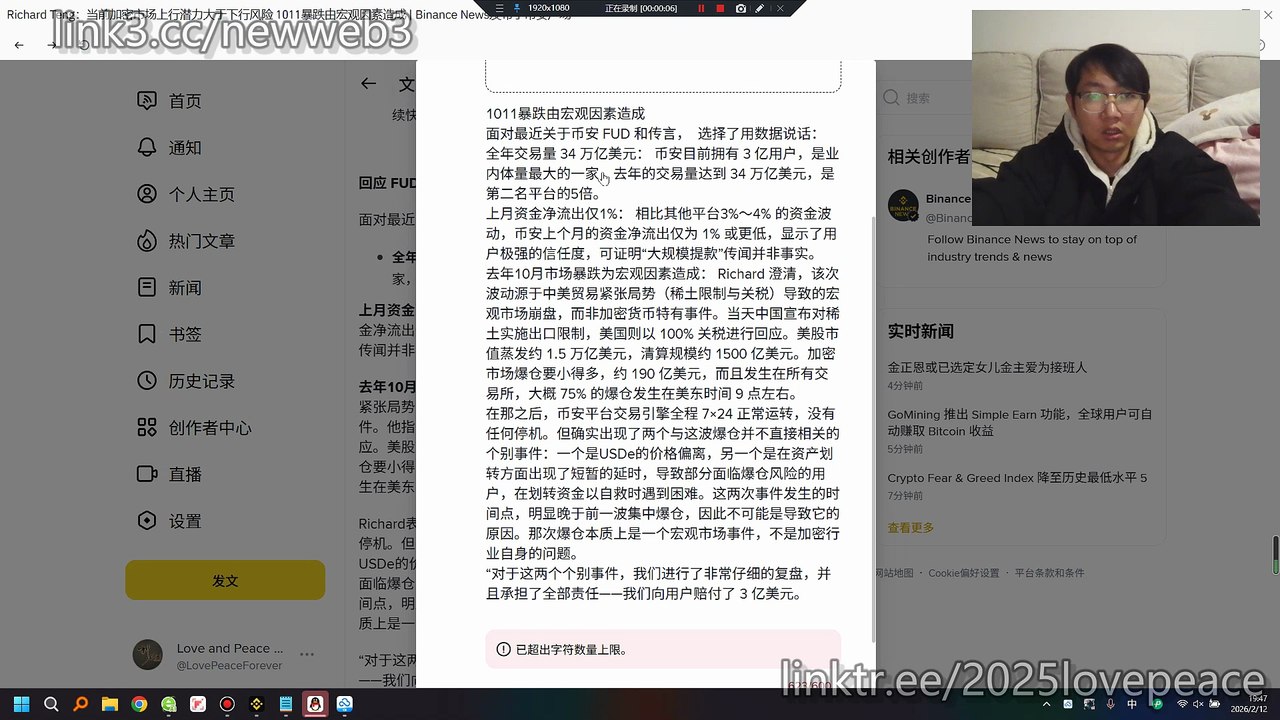Click the 实时新闻 heading
The width and height of the screenshot is (1280, 720).
click(x=921, y=331)
